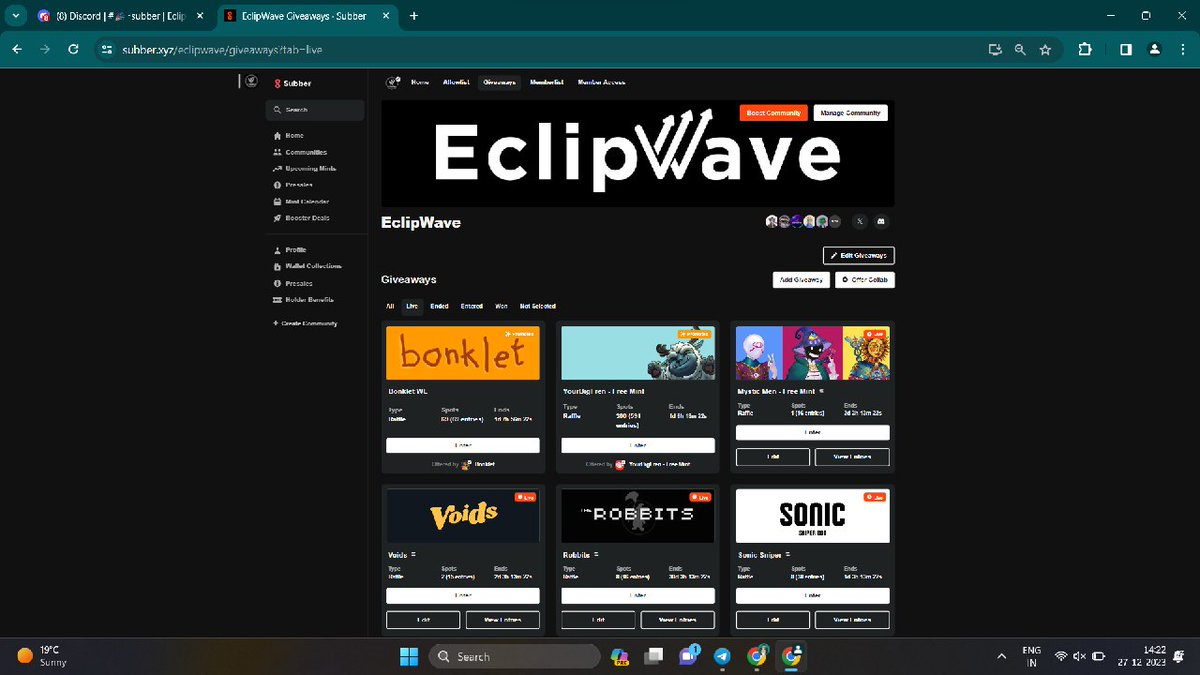1200x675 pixels.
Task: Open the bonklet giveaway banner
Action: (x=463, y=352)
